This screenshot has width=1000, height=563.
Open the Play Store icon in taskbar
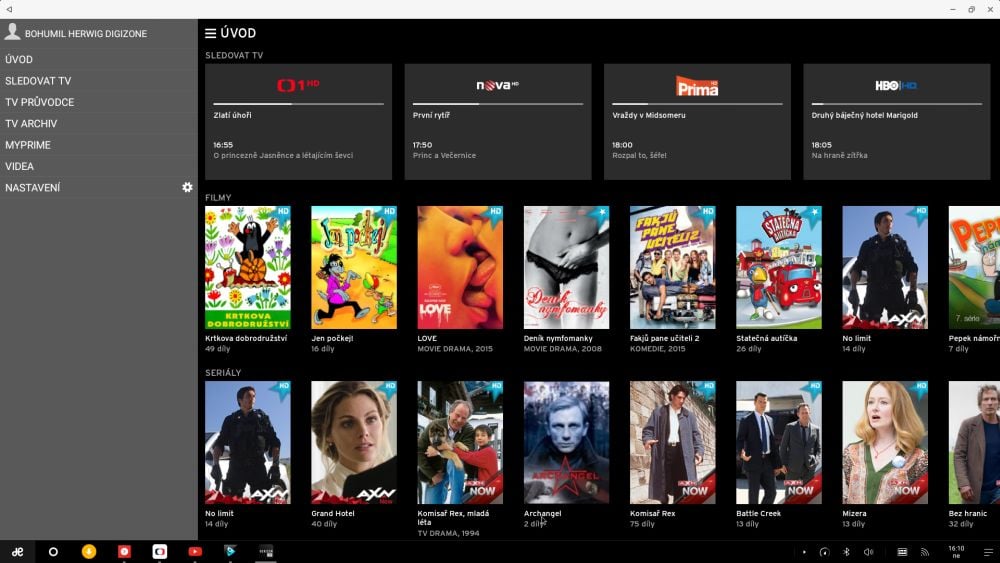(230, 552)
